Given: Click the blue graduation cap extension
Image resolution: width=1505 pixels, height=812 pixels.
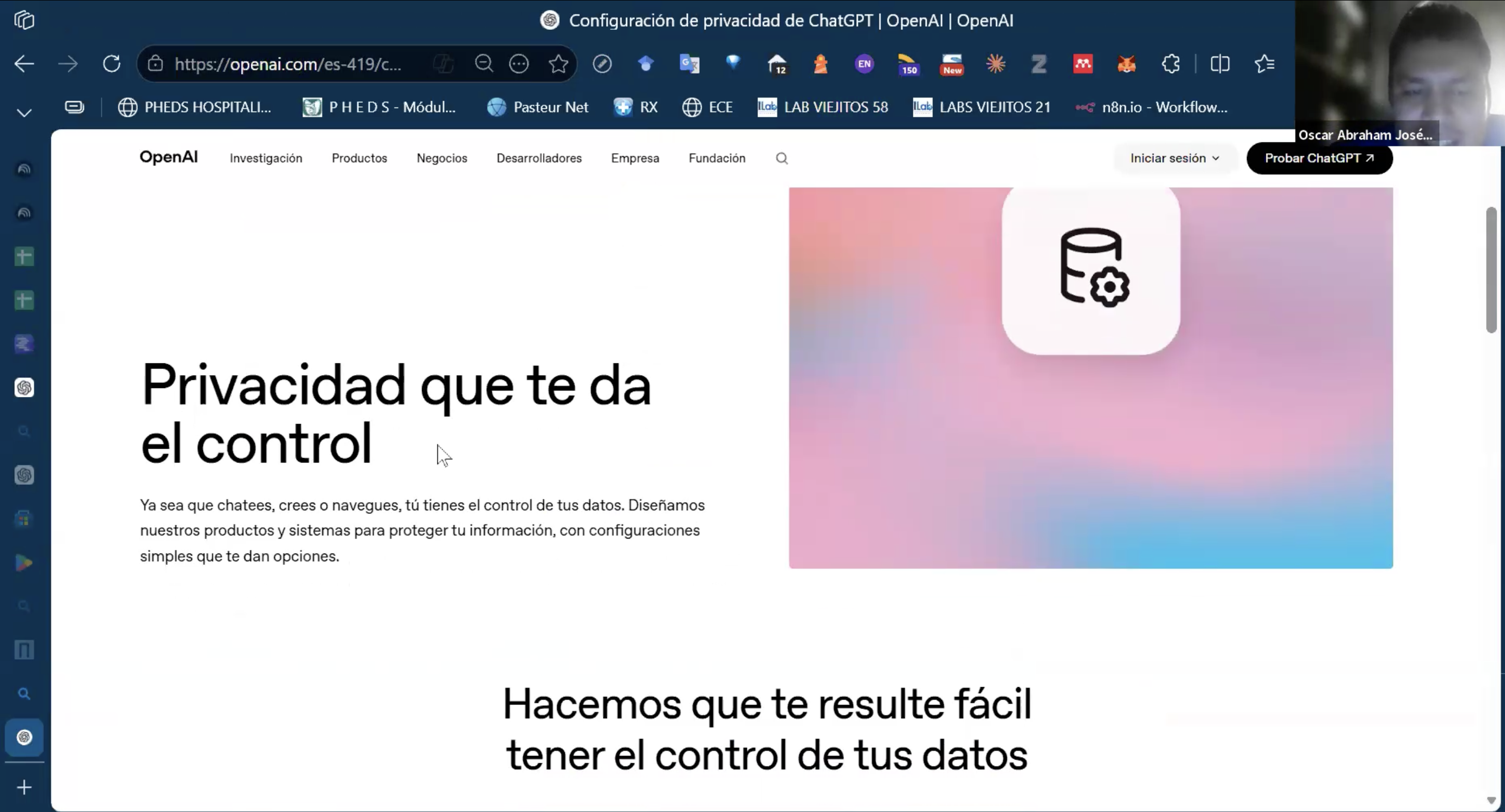Looking at the screenshot, I should coord(646,64).
